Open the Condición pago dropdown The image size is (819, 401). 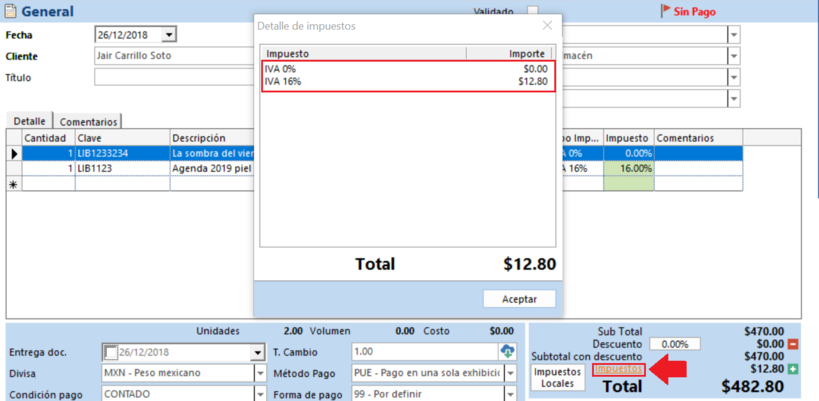tap(260, 394)
